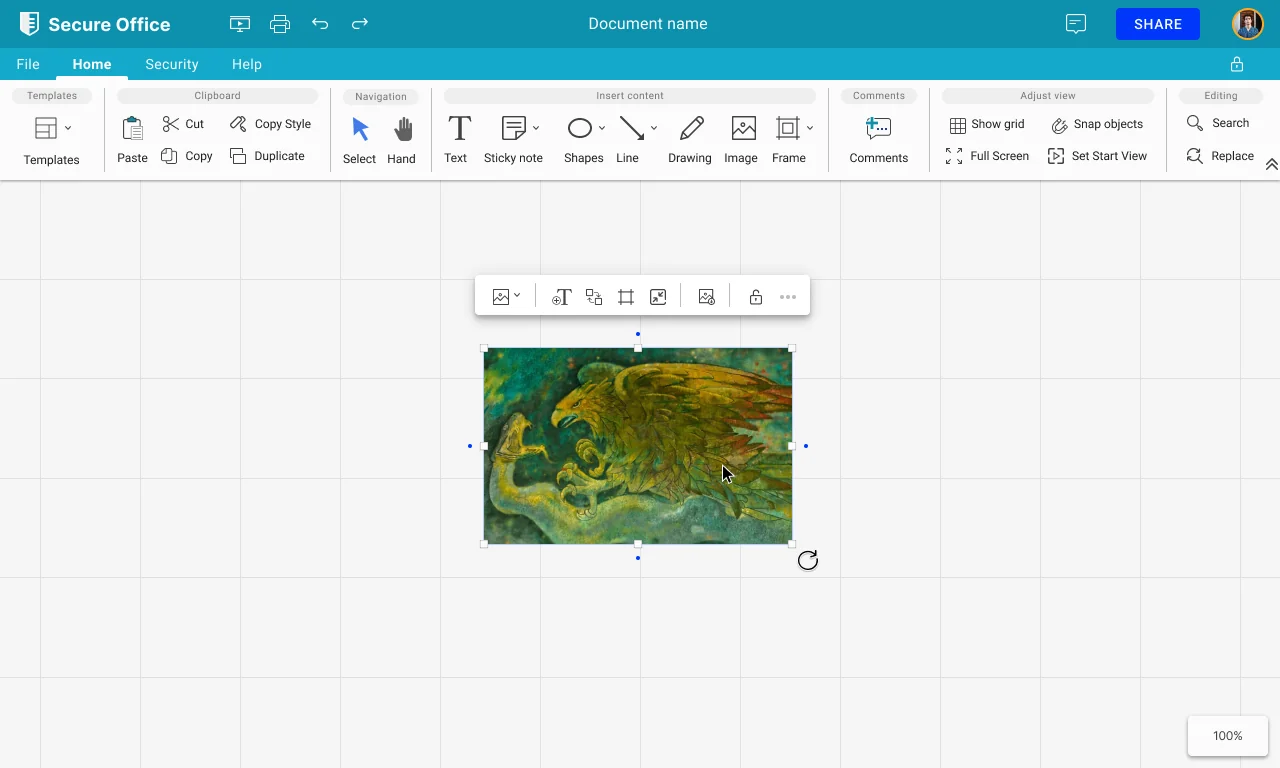Click the SHARE button
The image size is (1280, 768).
[x=1158, y=24]
